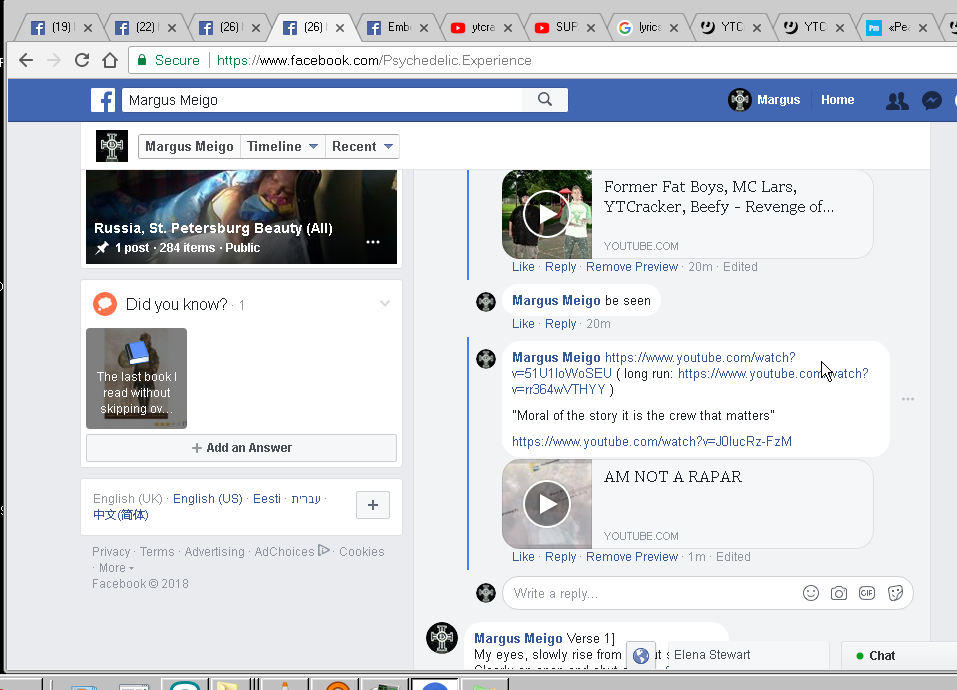Attach a photo using camera icon
The image size is (957, 690).
(839, 593)
